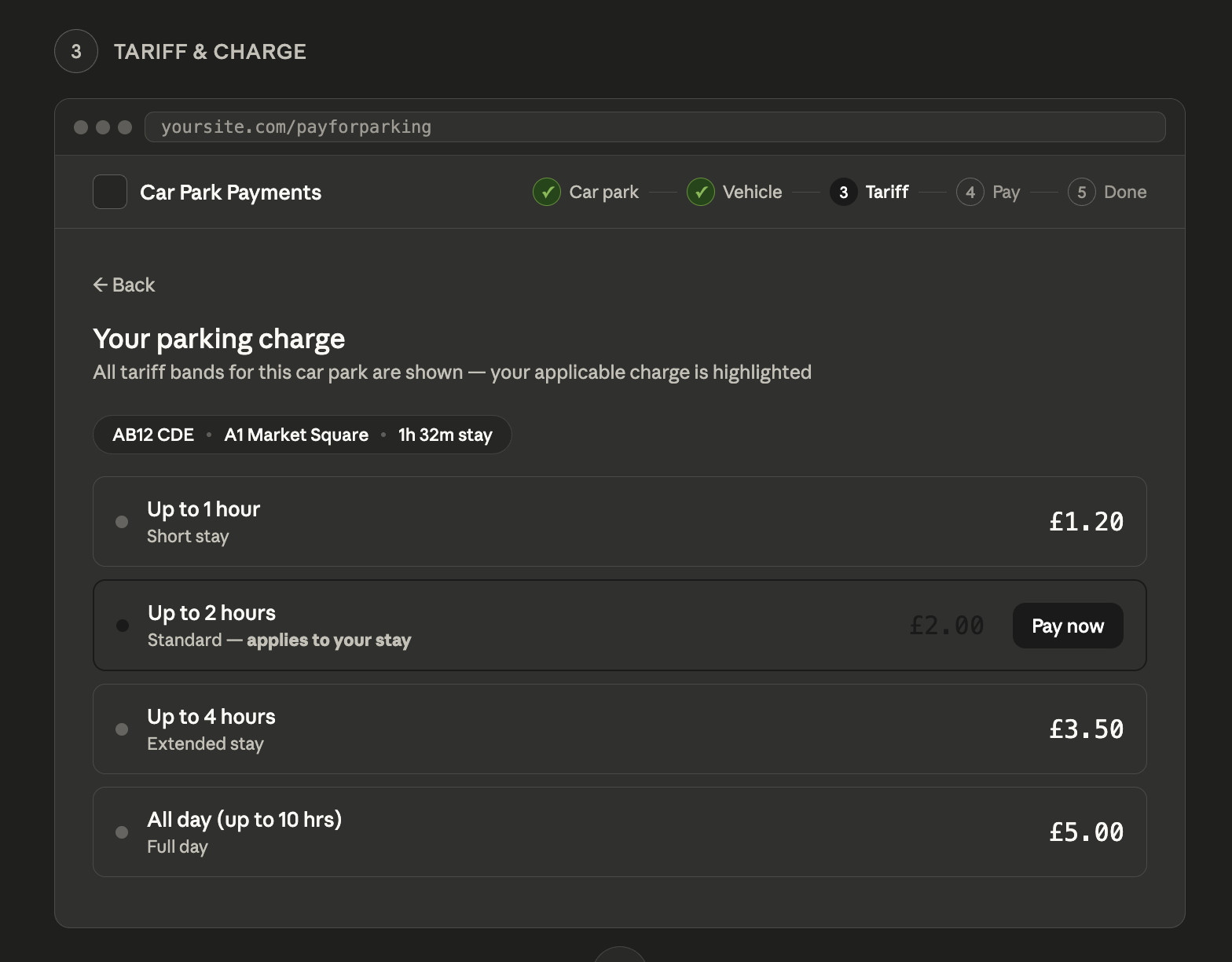Select the Up to 2 hours radio dot
This screenshot has width=1232, height=962.
tap(123, 626)
